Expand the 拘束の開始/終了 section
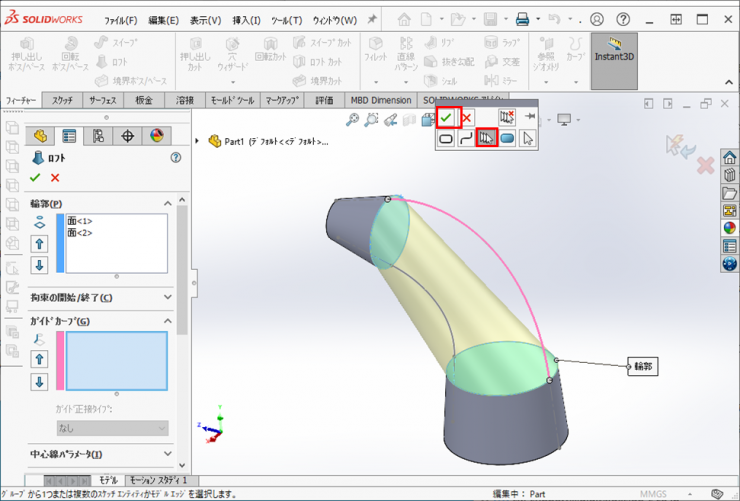This screenshot has height=501, width=740. (166, 297)
